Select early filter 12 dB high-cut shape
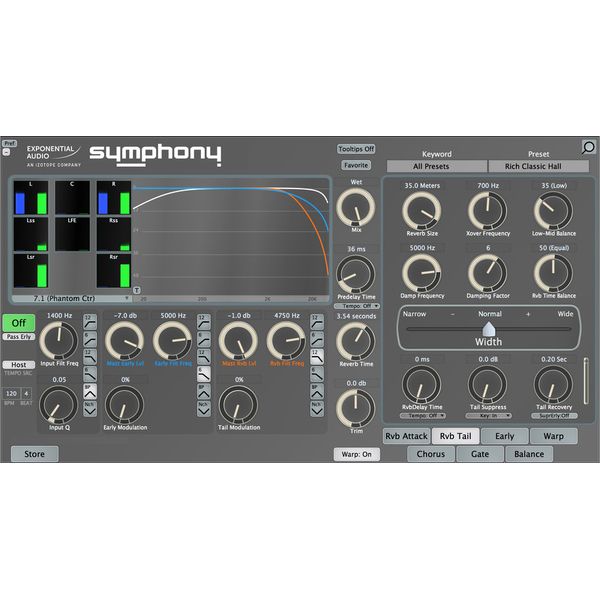This screenshot has height=600, width=600. [204, 357]
